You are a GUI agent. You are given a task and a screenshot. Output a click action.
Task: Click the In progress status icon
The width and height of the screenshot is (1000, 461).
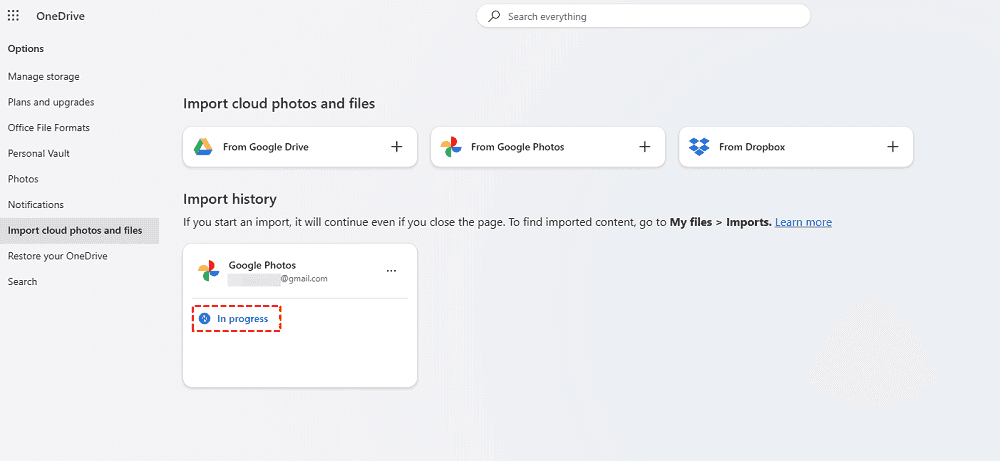pos(204,319)
